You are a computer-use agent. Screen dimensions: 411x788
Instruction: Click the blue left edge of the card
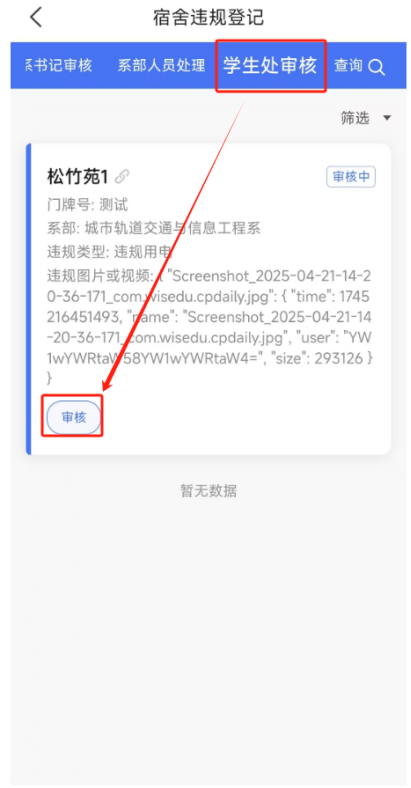click(29, 299)
